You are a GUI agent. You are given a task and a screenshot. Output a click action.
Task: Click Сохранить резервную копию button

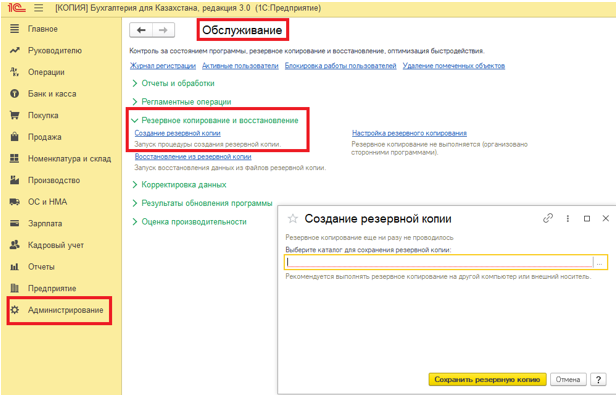click(x=487, y=380)
